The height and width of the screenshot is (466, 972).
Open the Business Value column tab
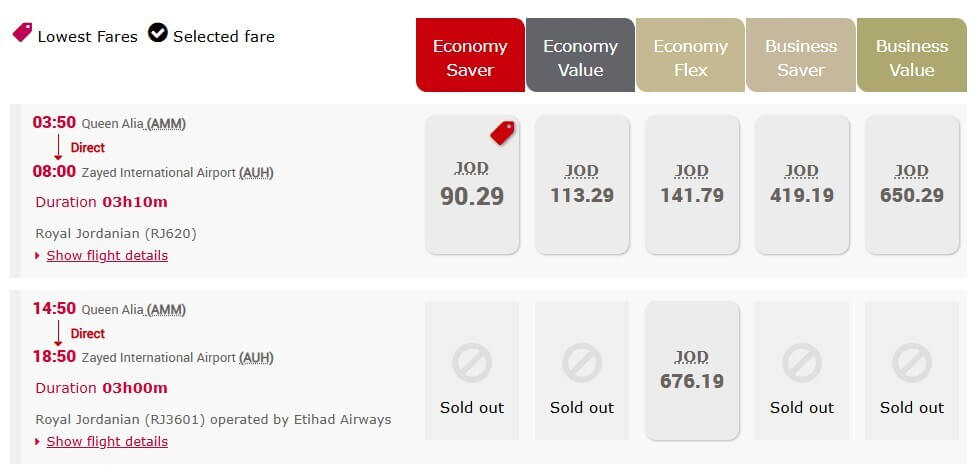(x=912, y=55)
